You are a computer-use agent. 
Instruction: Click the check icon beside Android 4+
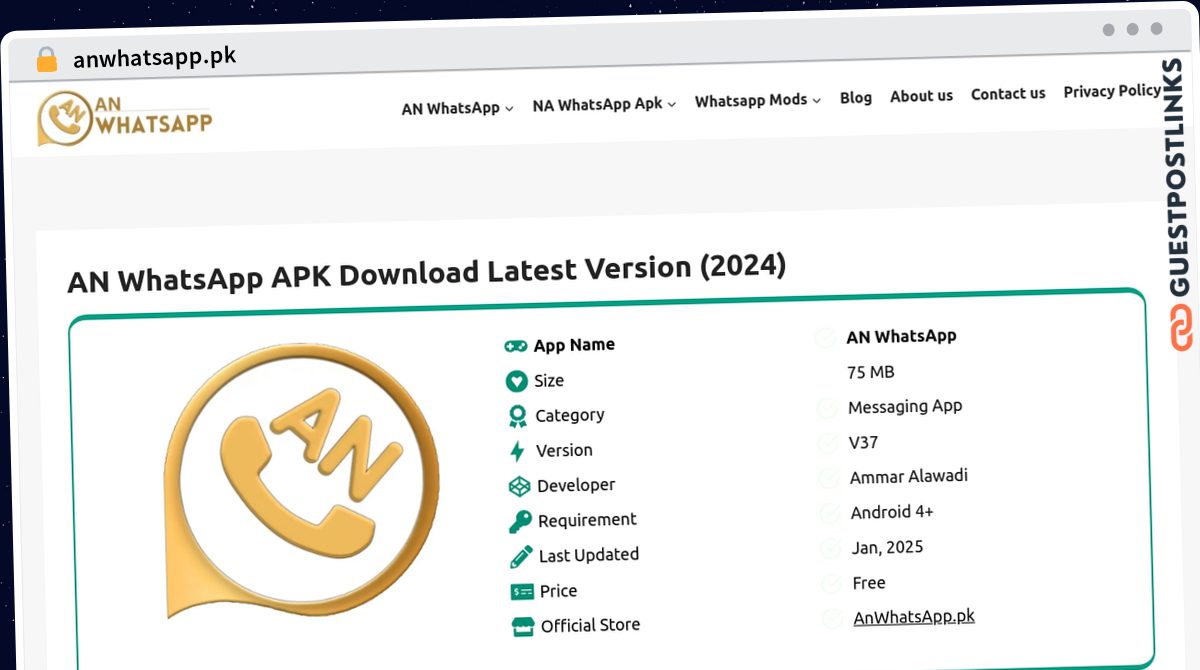tap(831, 515)
